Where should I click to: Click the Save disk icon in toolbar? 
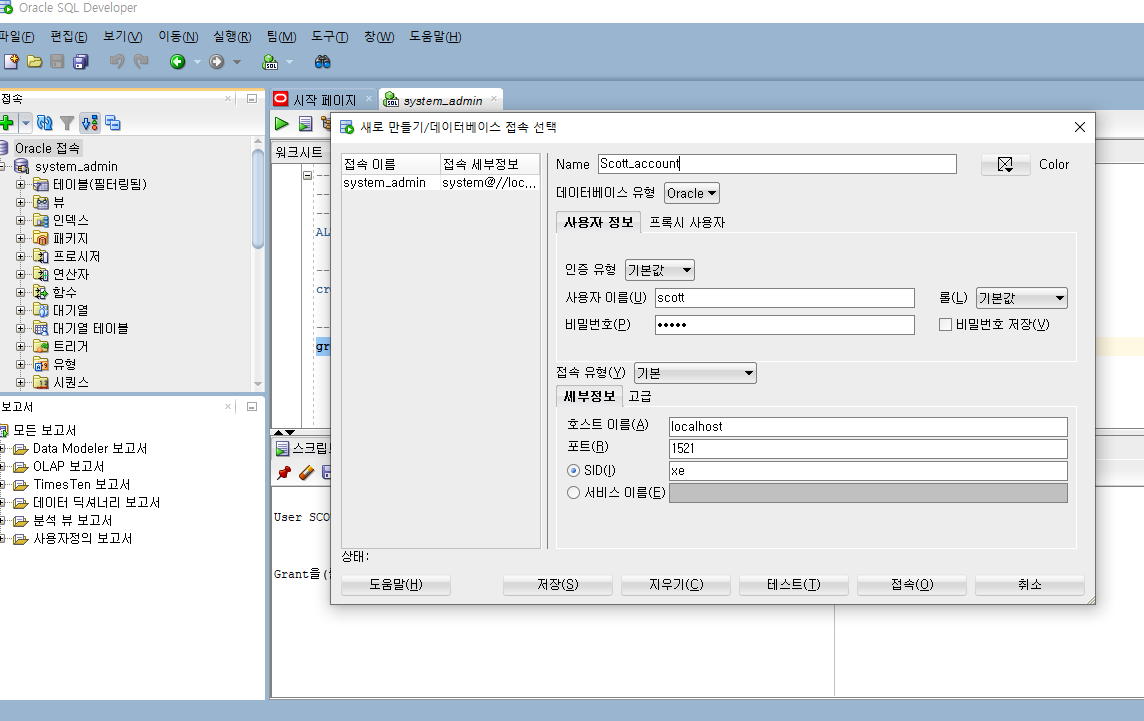pos(57,62)
